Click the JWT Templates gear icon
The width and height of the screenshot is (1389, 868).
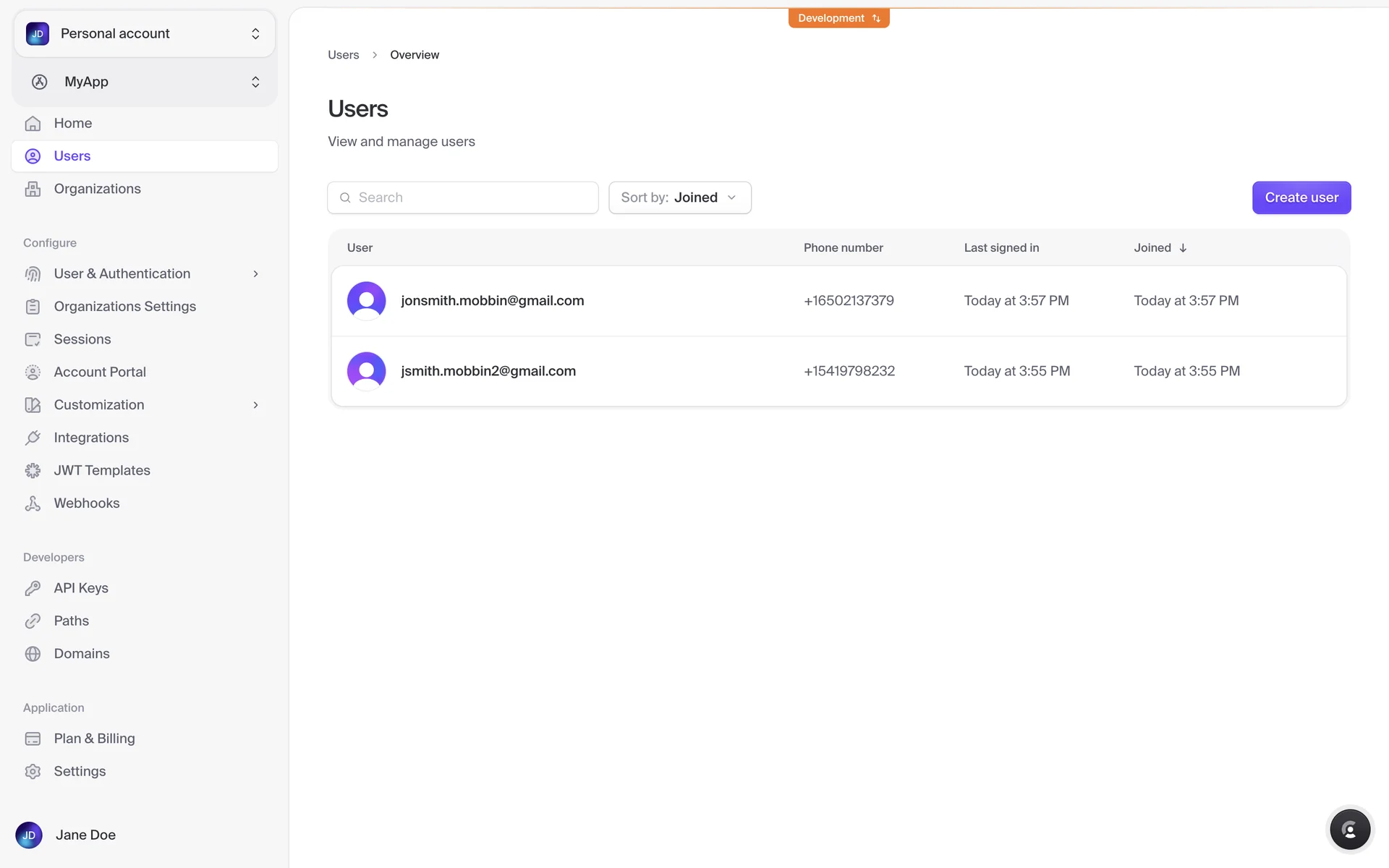[x=33, y=471]
